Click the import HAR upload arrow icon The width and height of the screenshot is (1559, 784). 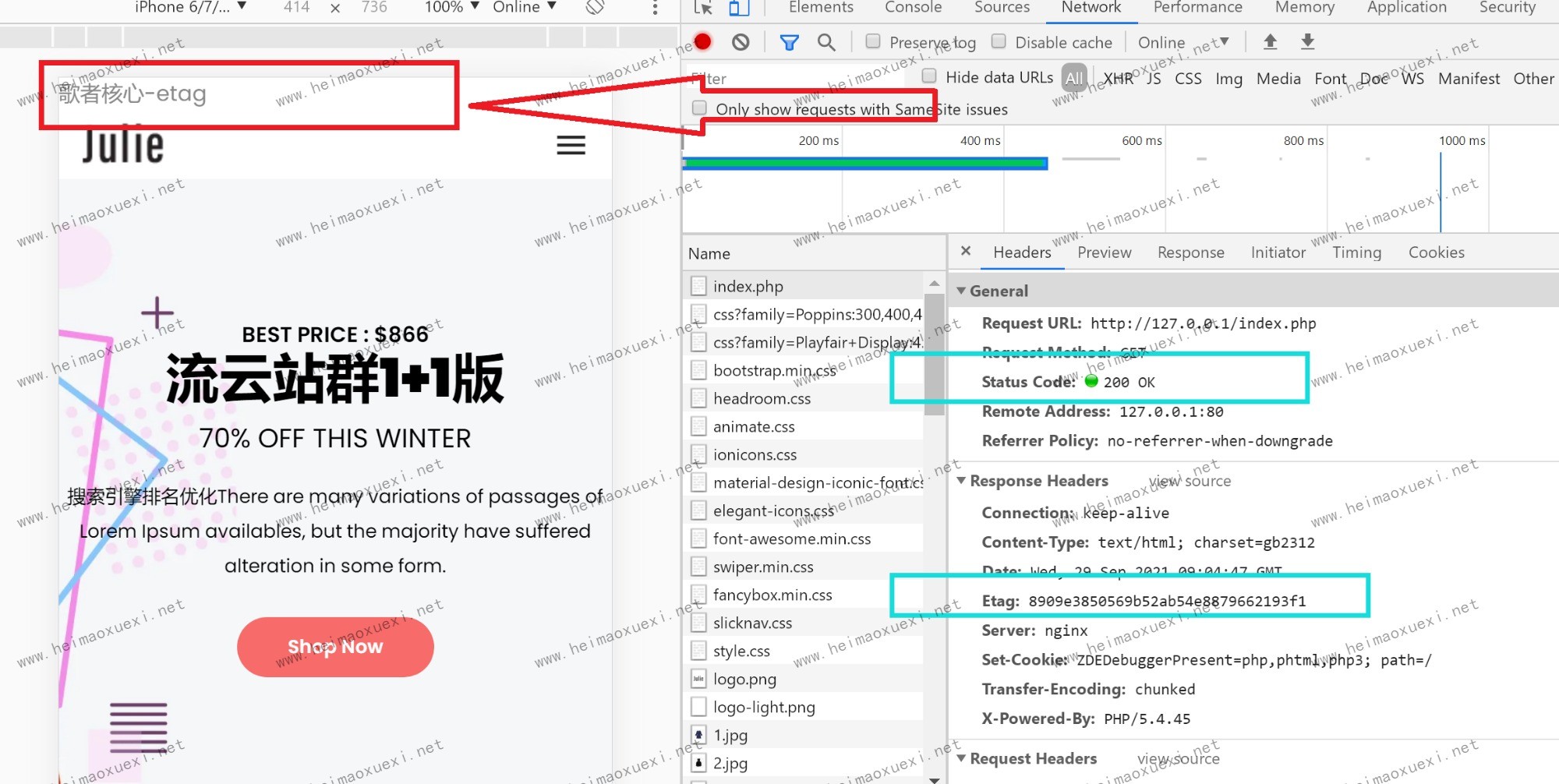(x=1270, y=42)
